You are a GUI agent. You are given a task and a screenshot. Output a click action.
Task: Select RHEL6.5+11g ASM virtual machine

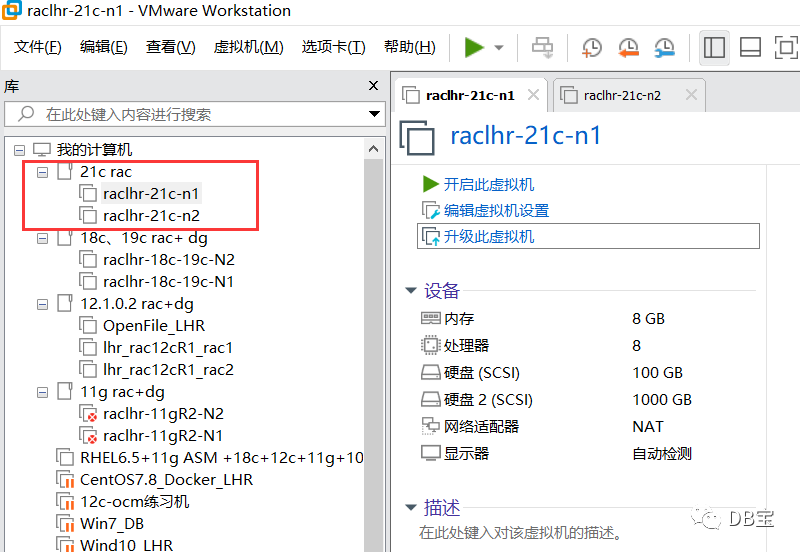click(221, 458)
